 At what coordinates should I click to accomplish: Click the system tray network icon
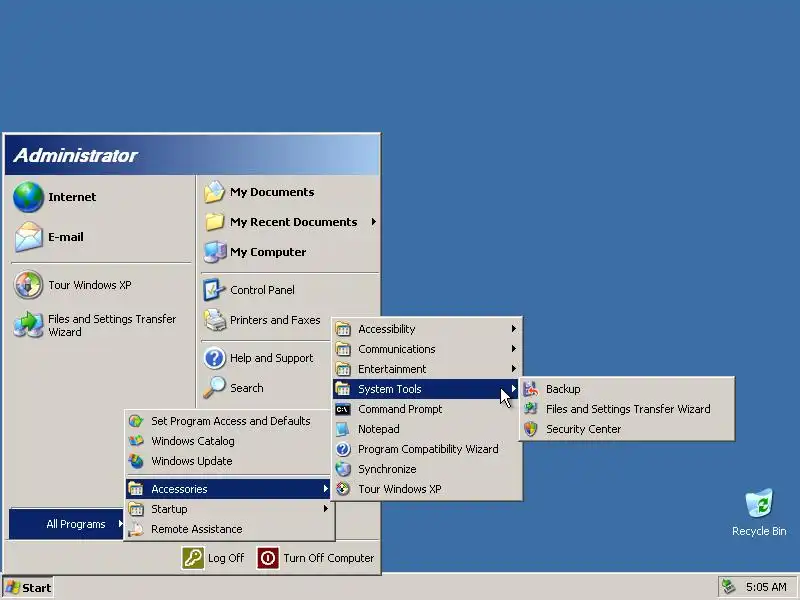(729, 587)
